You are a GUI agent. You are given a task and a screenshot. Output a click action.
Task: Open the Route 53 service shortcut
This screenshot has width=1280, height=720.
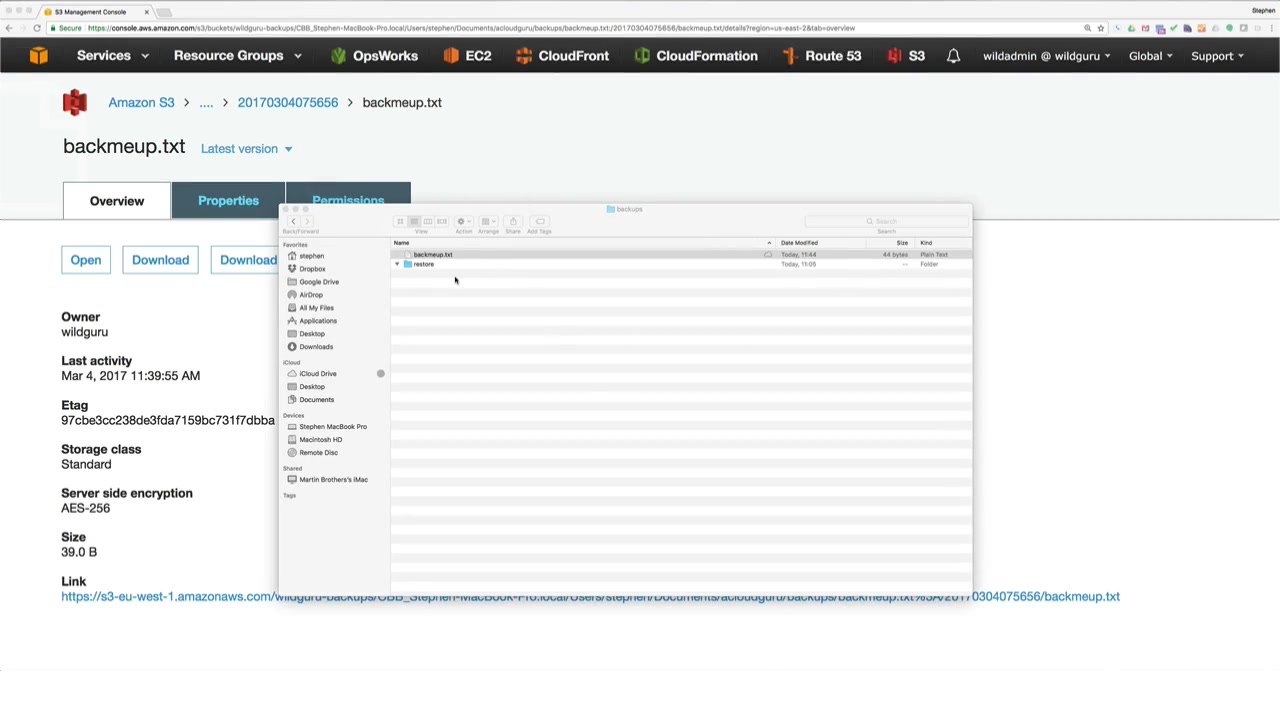821,56
